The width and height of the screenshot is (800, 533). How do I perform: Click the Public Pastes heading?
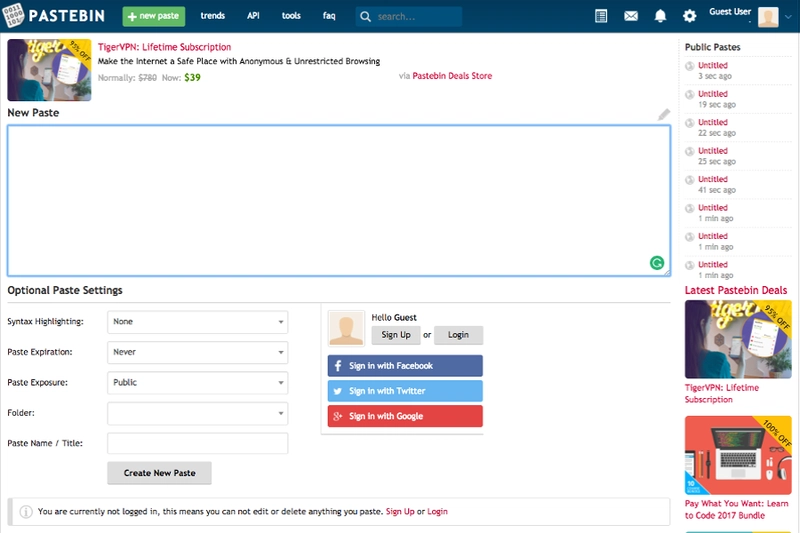click(712, 47)
